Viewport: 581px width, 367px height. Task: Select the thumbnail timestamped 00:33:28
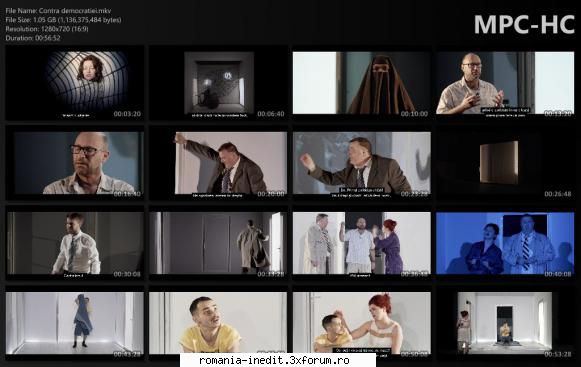coord(218,243)
